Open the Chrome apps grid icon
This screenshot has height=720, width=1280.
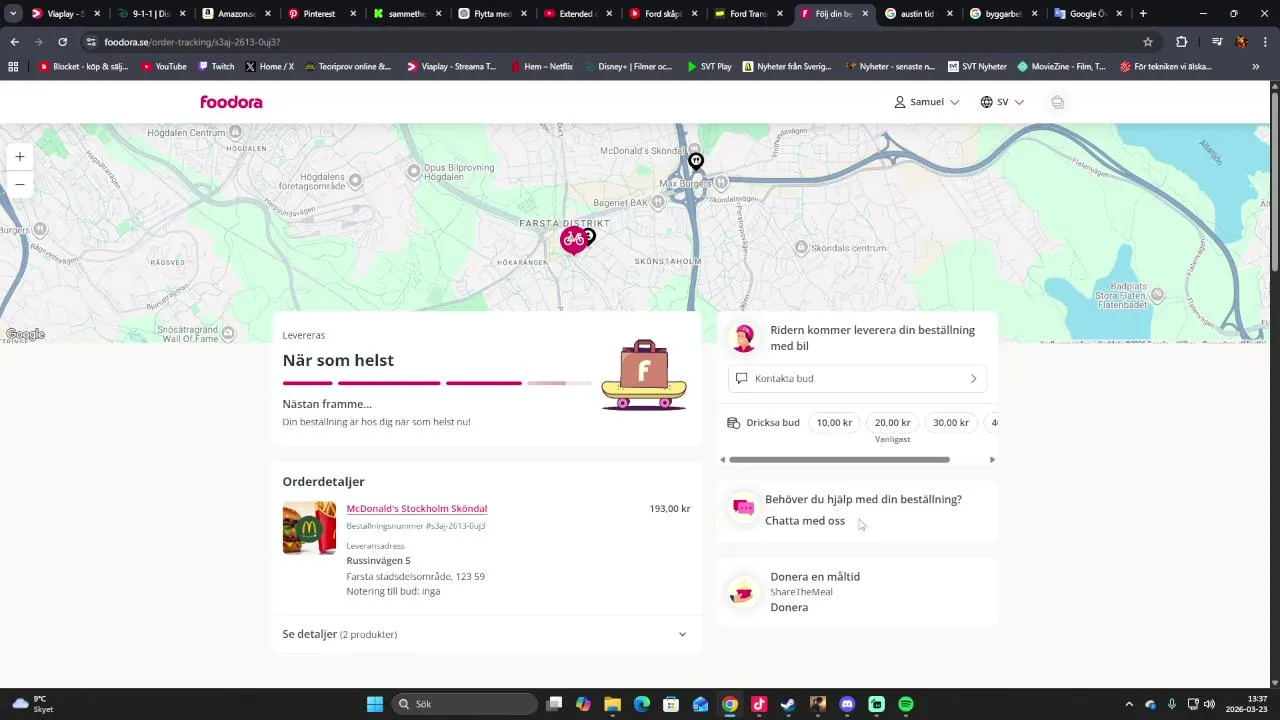point(13,67)
